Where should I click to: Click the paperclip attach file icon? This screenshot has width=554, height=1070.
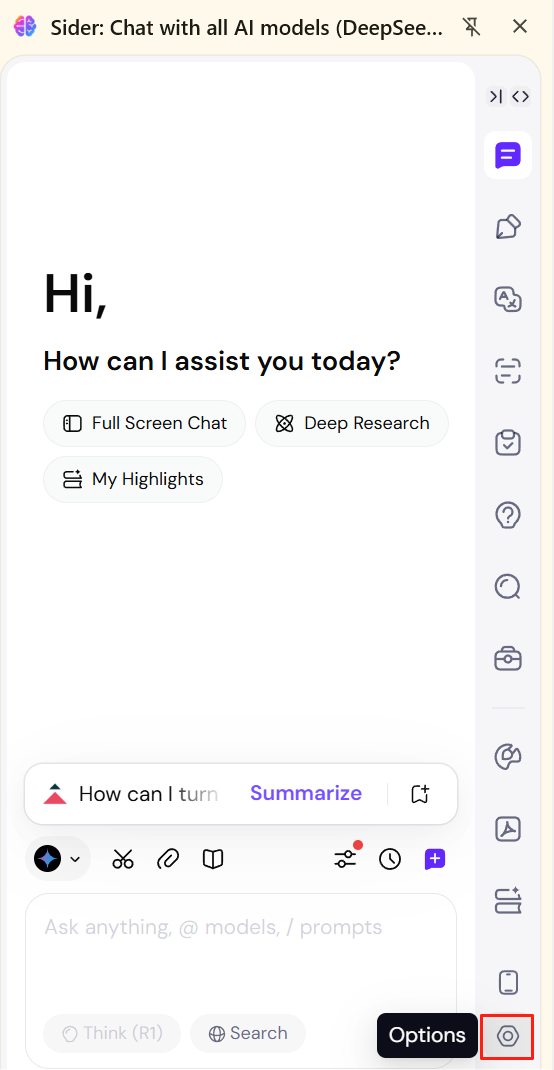(168, 859)
